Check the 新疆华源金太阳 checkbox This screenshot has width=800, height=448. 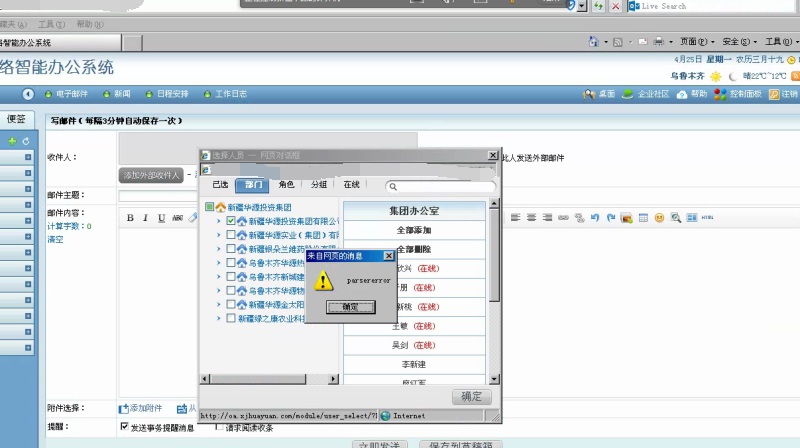(231, 304)
